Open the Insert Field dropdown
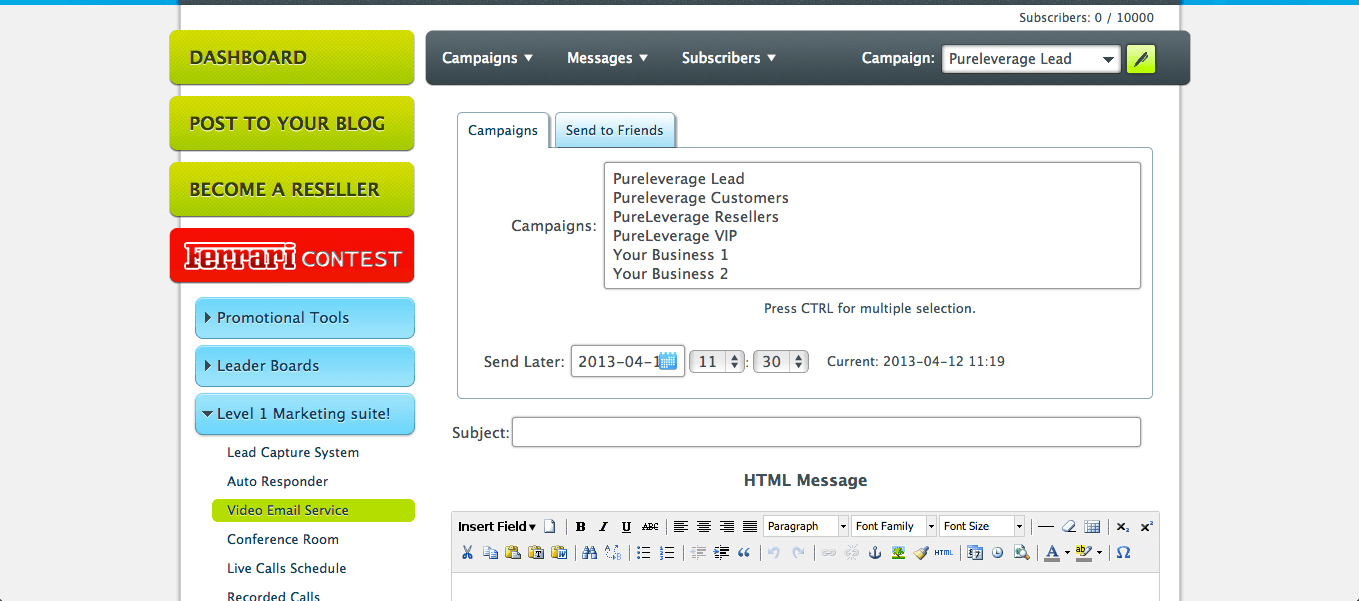The height and width of the screenshot is (601, 1359). (x=497, y=526)
